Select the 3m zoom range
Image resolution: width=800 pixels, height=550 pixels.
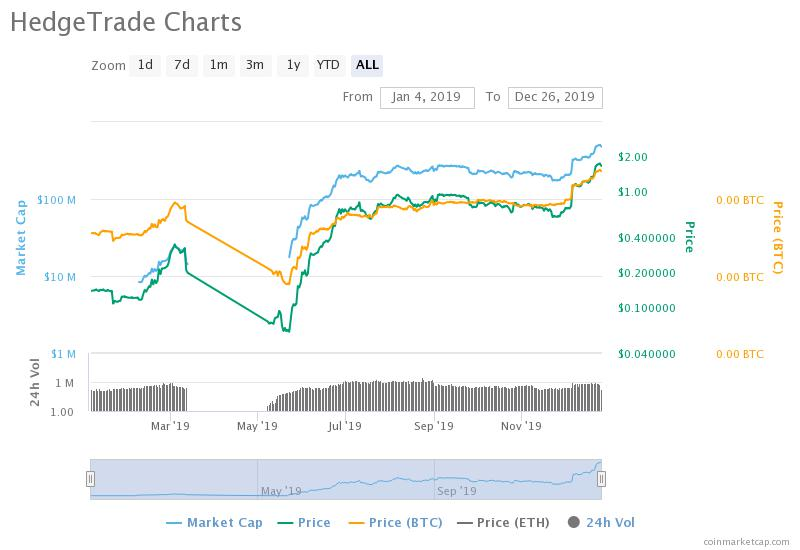pos(255,65)
